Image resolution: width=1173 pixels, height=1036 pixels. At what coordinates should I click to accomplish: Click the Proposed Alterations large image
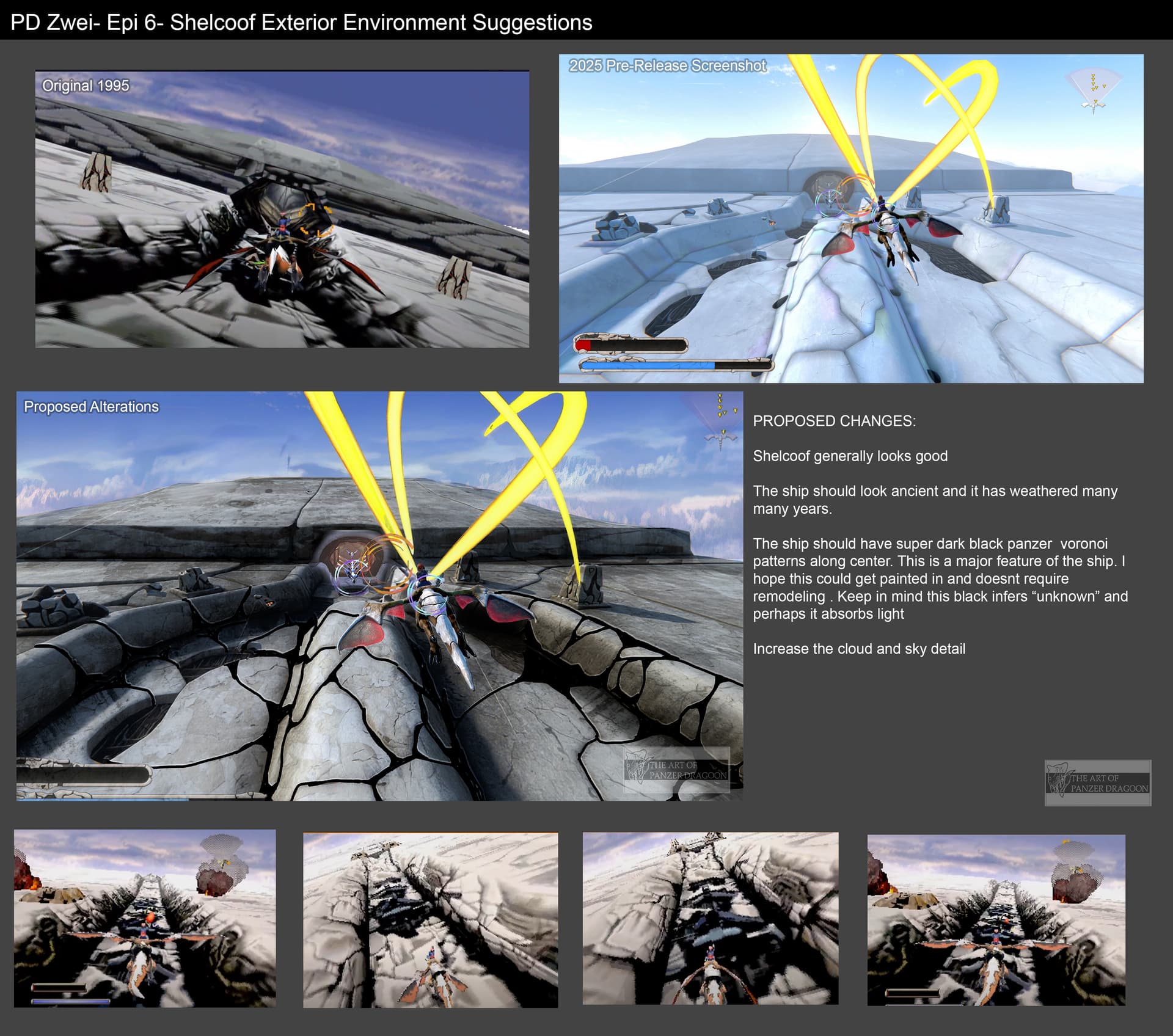point(379,596)
